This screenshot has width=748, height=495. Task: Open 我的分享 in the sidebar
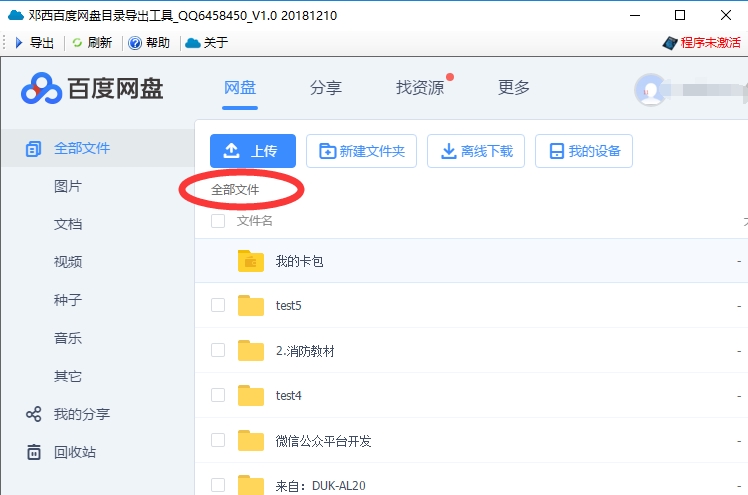82,414
